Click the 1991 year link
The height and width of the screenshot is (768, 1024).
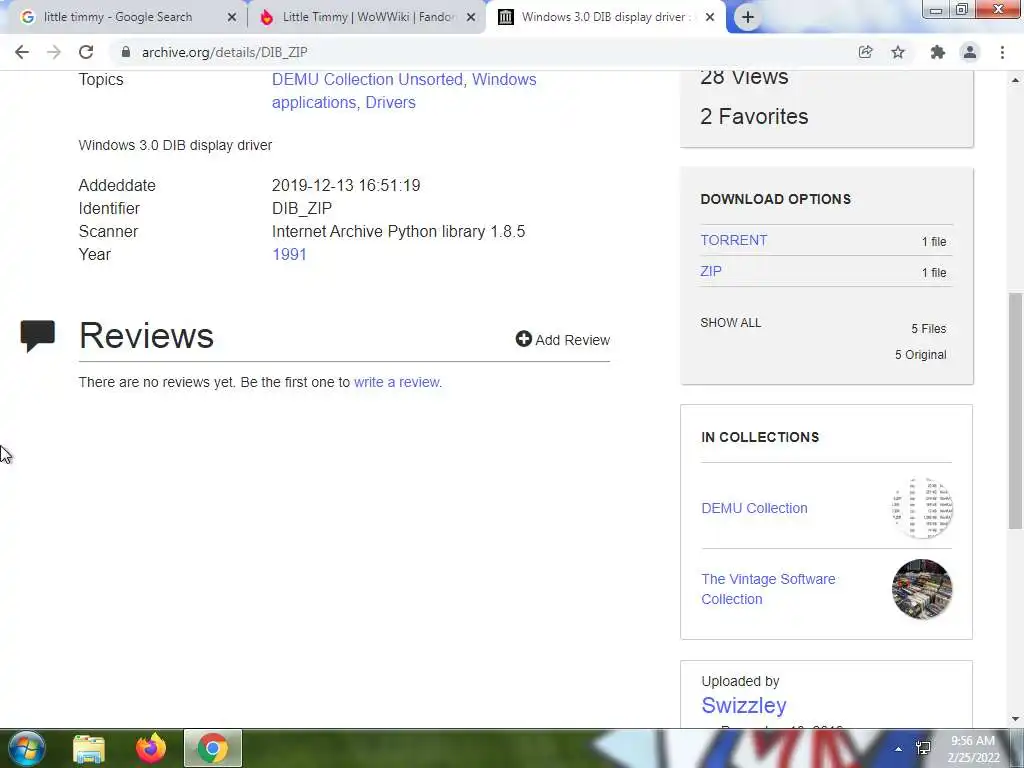point(289,255)
